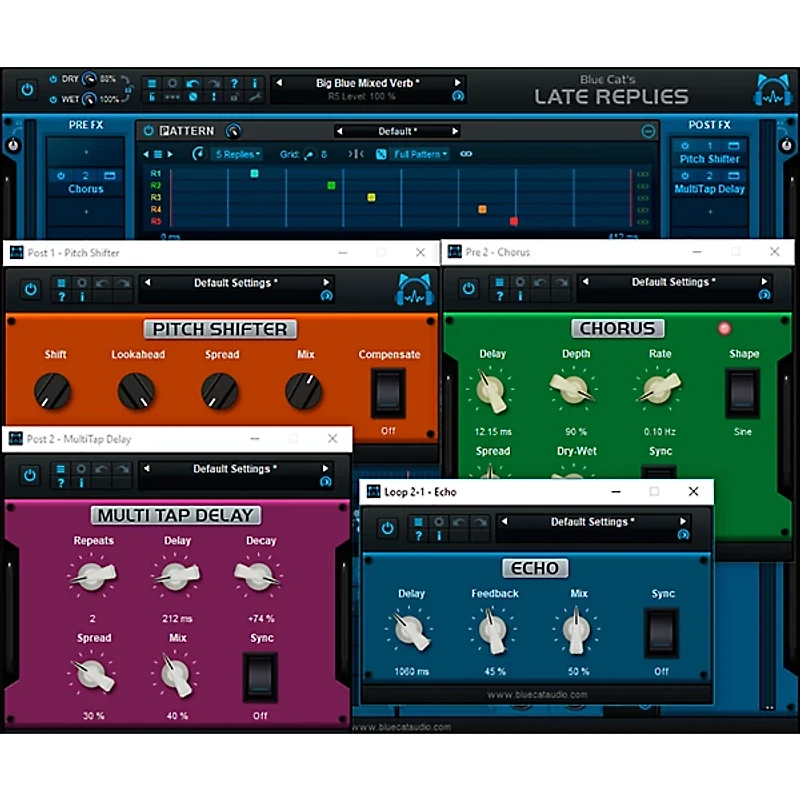Add effect in empty Post FX slot below MultiTap Delay
The width and height of the screenshot is (800, 800).
[710, 211]
